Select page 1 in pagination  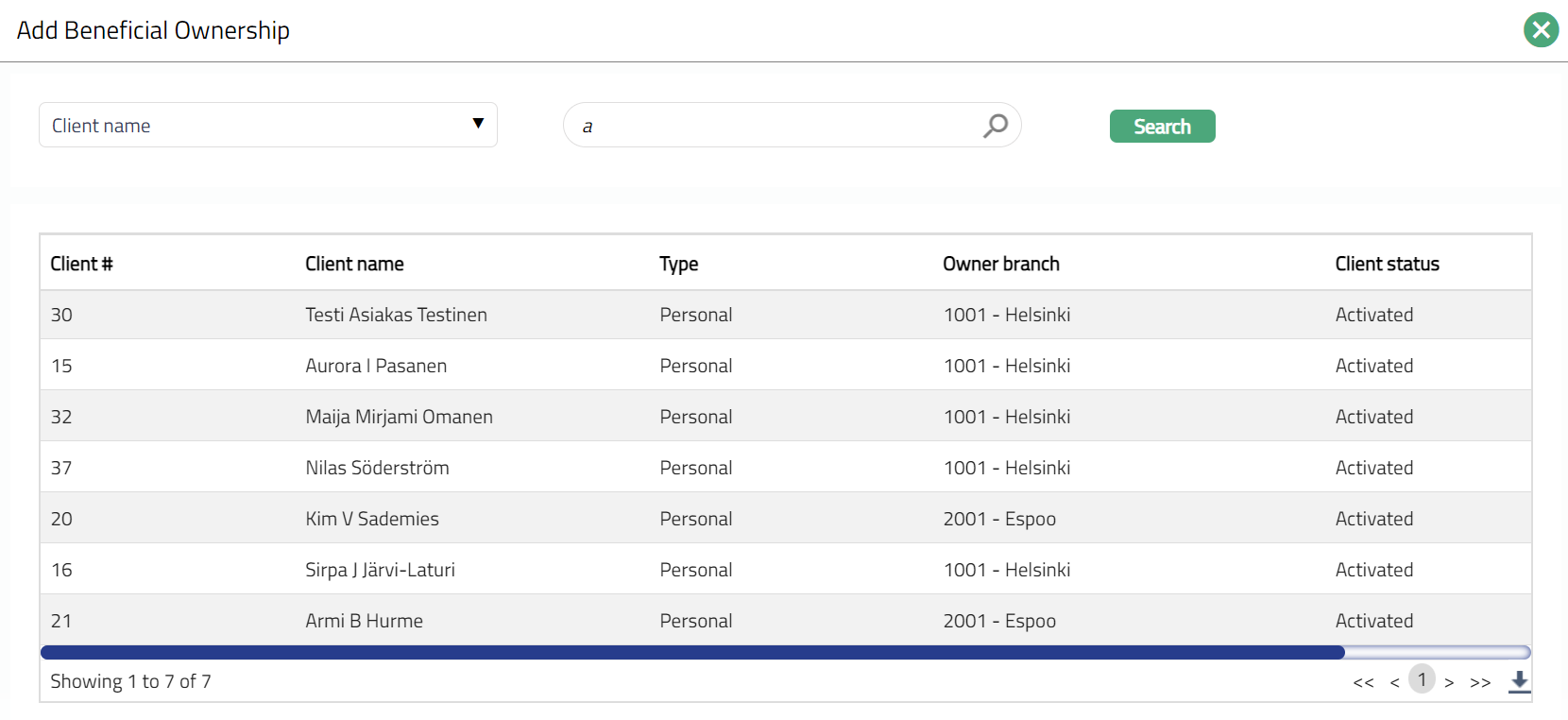[x=1422, y=679]
